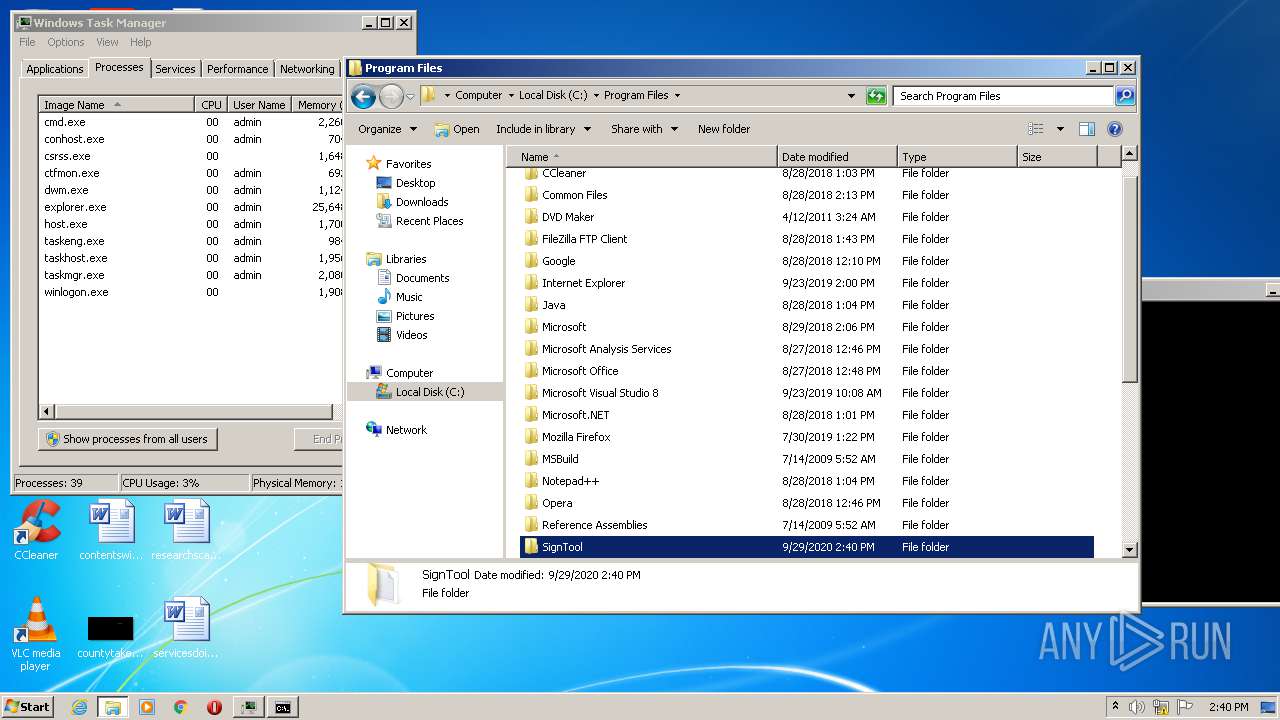Click the Explorer Back arrow button
Viewport: 1280px width, 720px height.
point(364,96)
